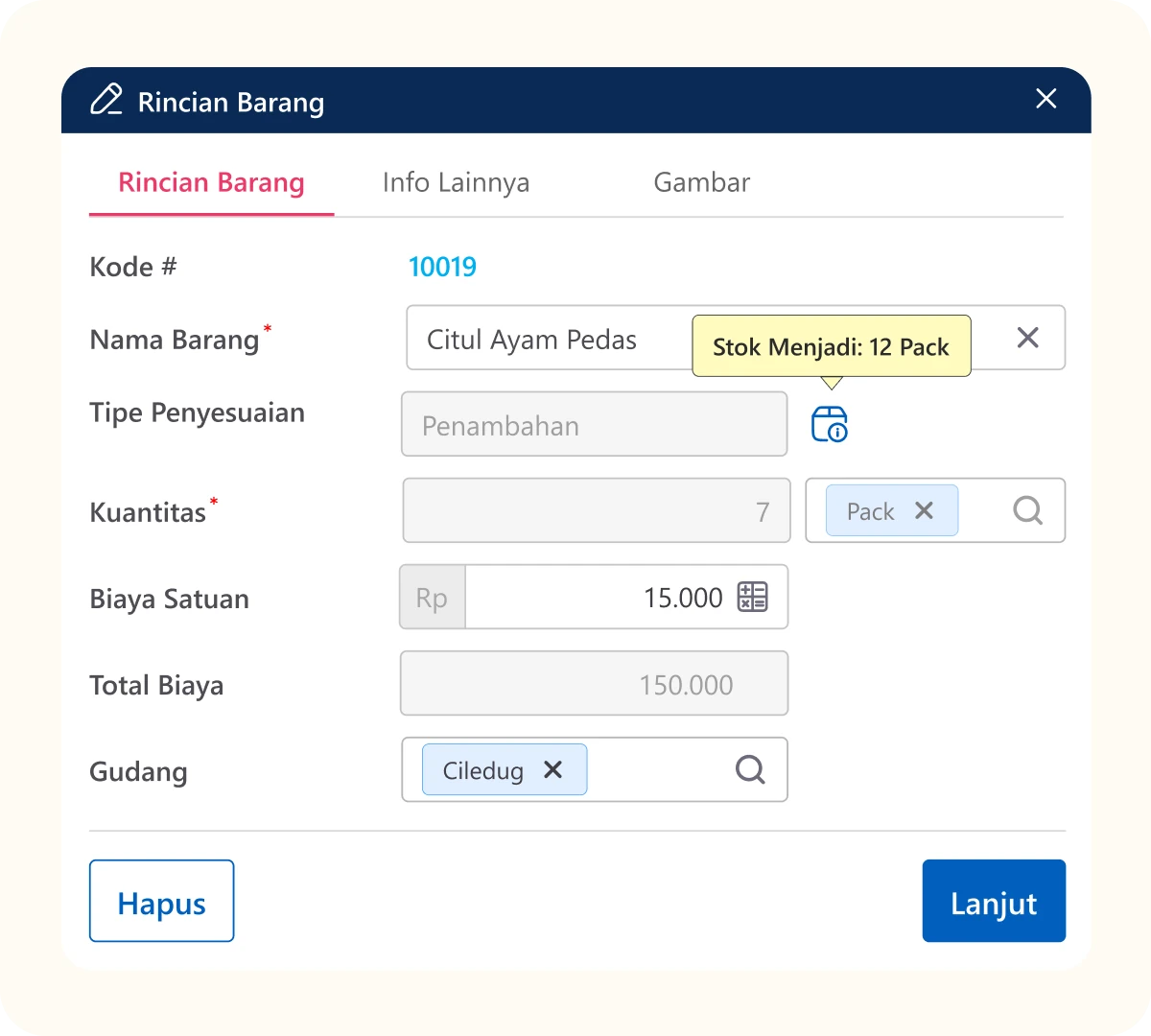
Task: Clear the Nama Barang field
Action: 1027,338
